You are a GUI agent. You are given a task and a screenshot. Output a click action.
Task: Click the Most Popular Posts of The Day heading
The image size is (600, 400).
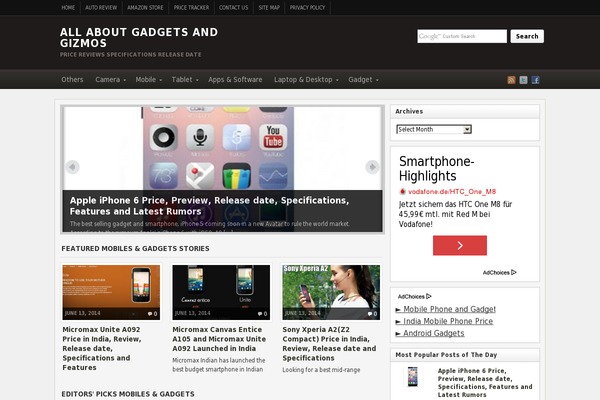point(446,355)
